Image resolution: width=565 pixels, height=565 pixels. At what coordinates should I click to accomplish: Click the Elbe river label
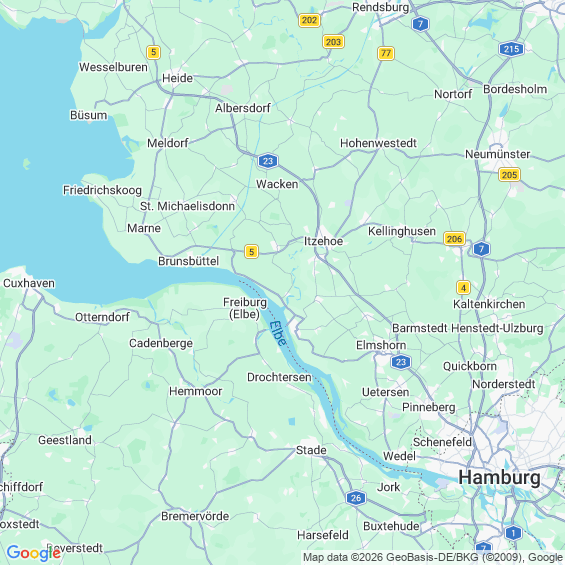click(x=278, y=333)
